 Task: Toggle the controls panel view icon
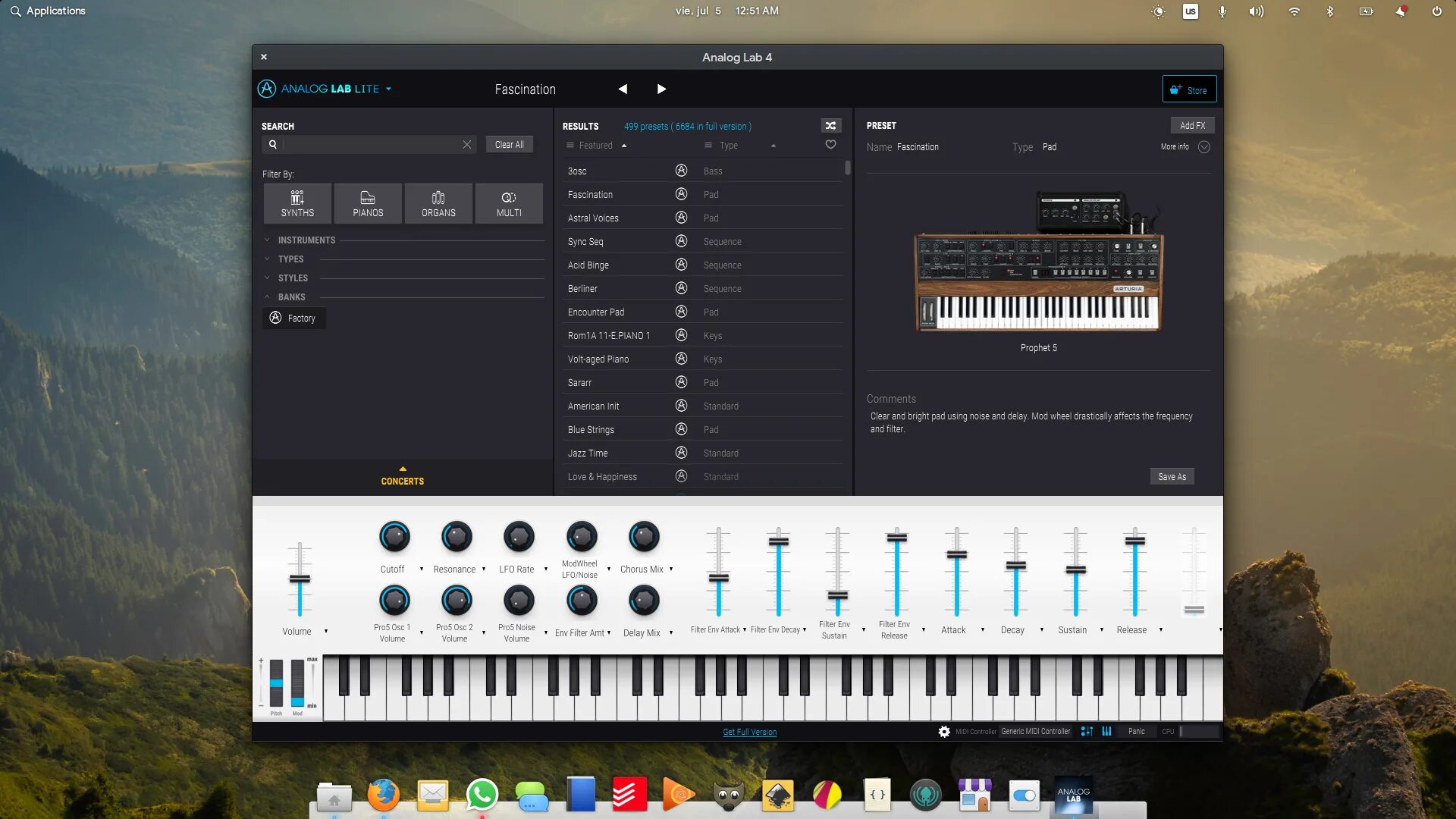click(1087, 732)
